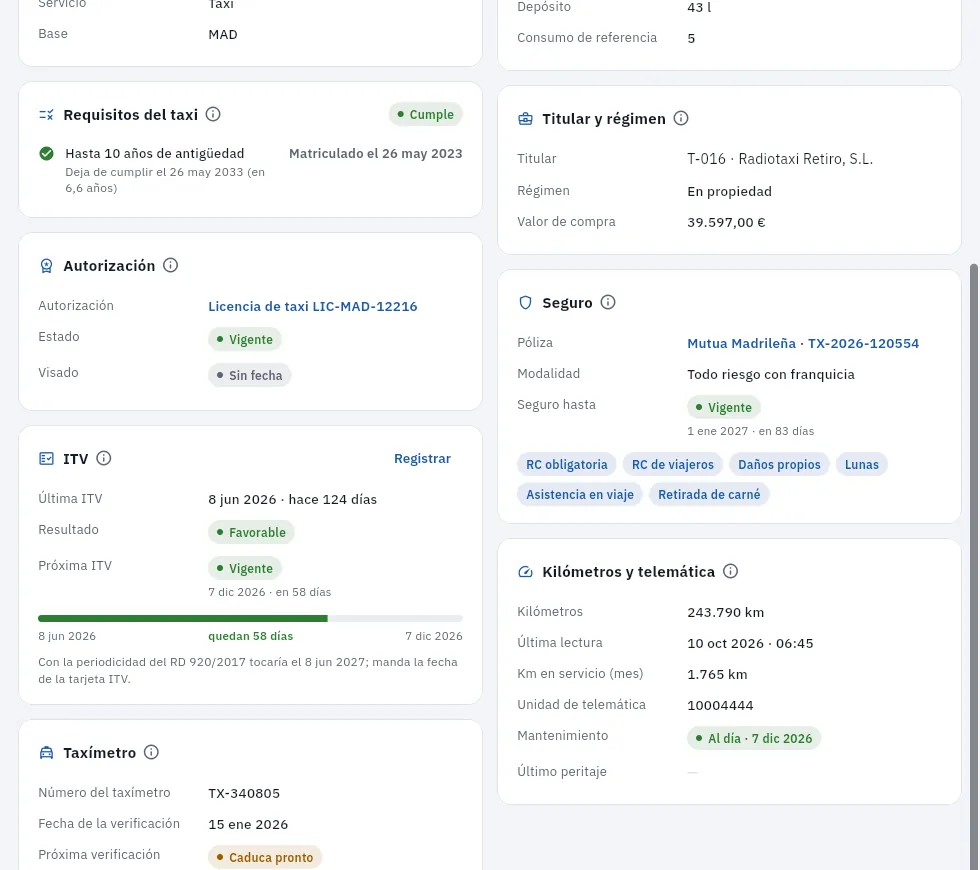The width and height of the screenshot is (980, 870).
Task: Show info for the ITV section
Action: [104, 459]
